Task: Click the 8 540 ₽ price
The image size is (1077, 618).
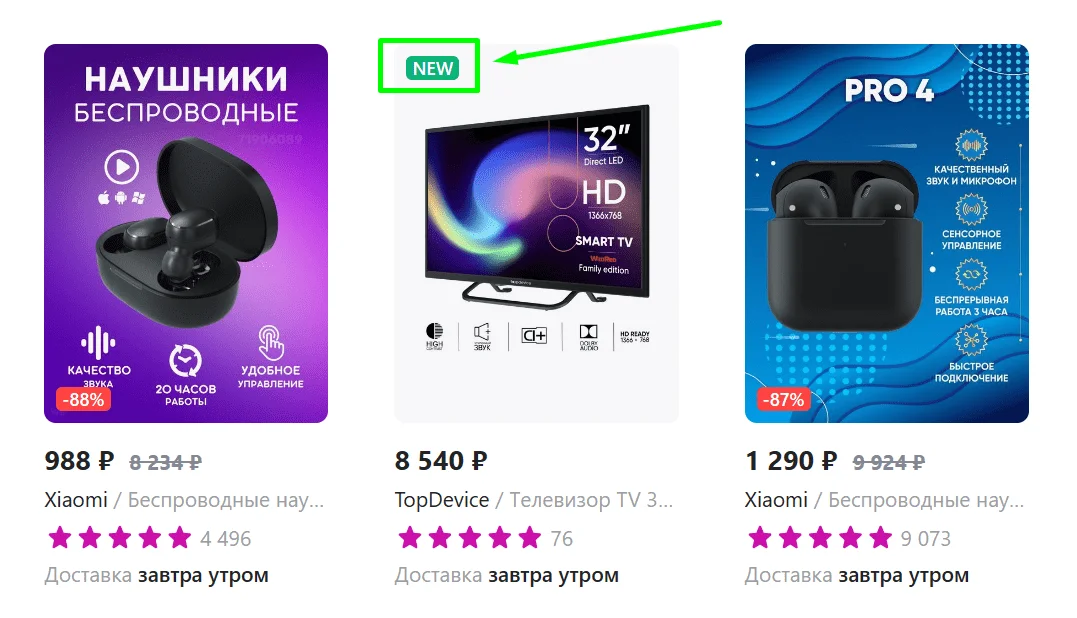Action: (x=441, y=461)
